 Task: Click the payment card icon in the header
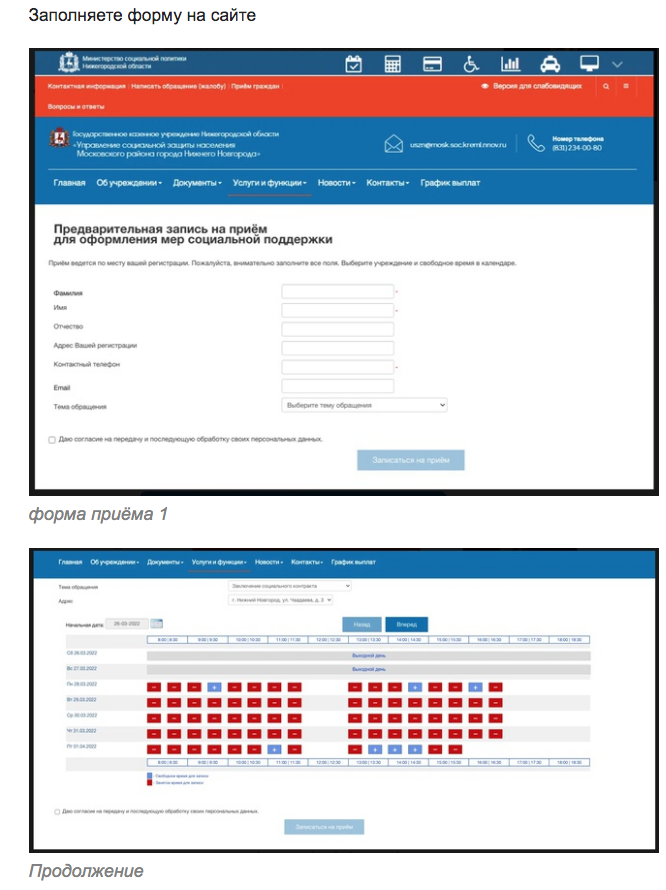point(432,64)
